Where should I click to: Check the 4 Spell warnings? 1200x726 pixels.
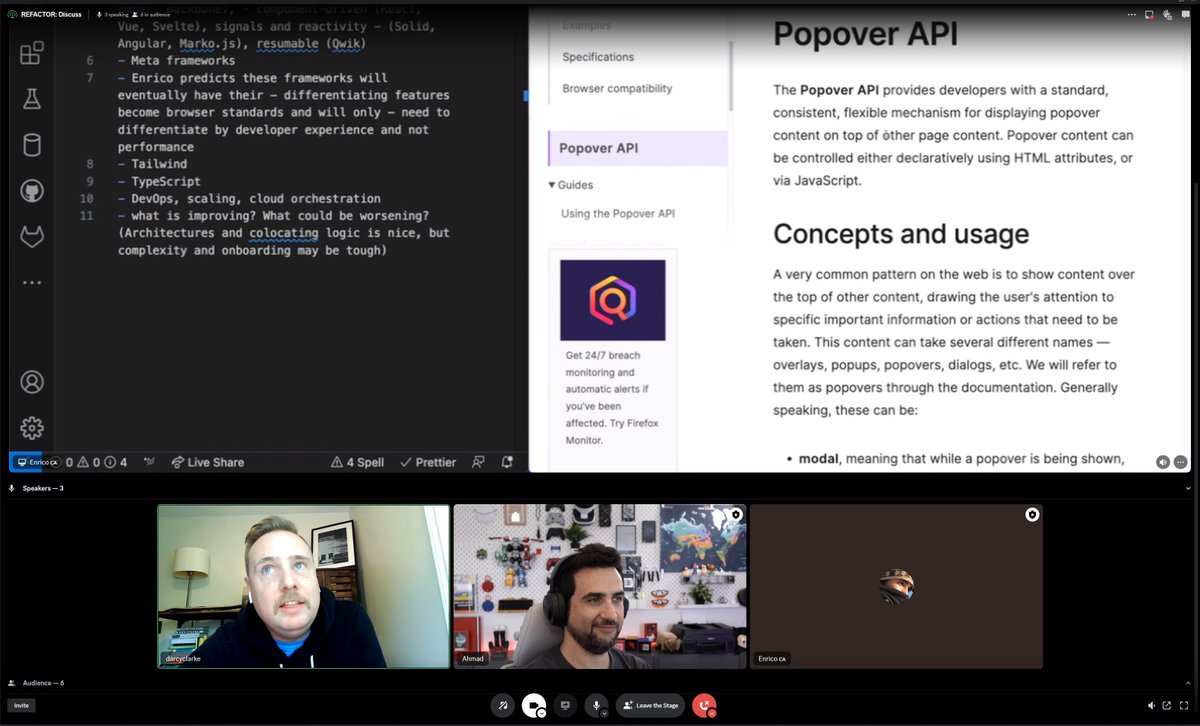click(x=357, y=462)
